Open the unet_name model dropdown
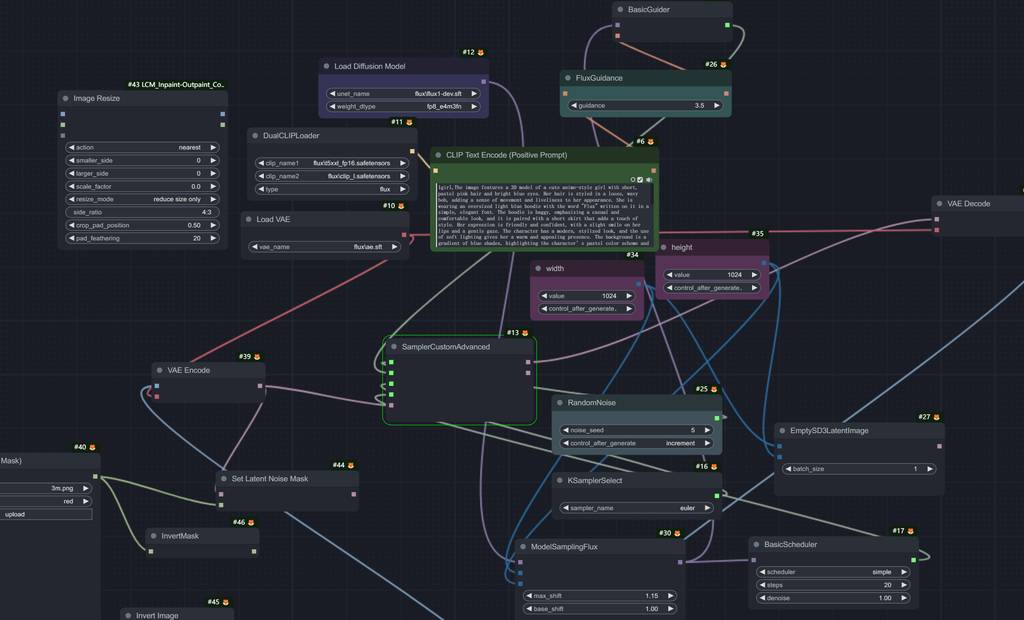The width and height of the screenshot is (1024, 620). [x=402, y=93]
